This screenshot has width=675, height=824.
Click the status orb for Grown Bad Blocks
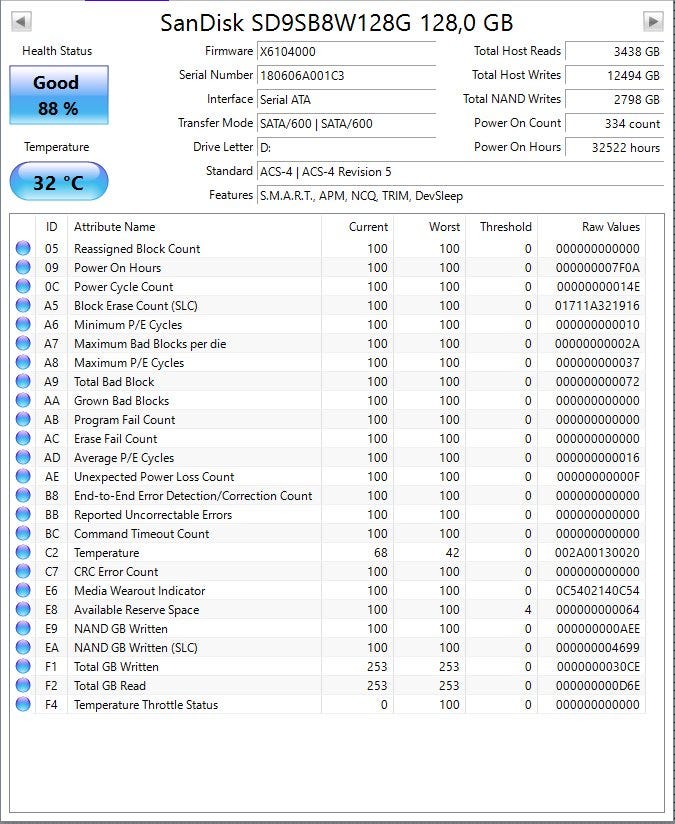(23, 400)
